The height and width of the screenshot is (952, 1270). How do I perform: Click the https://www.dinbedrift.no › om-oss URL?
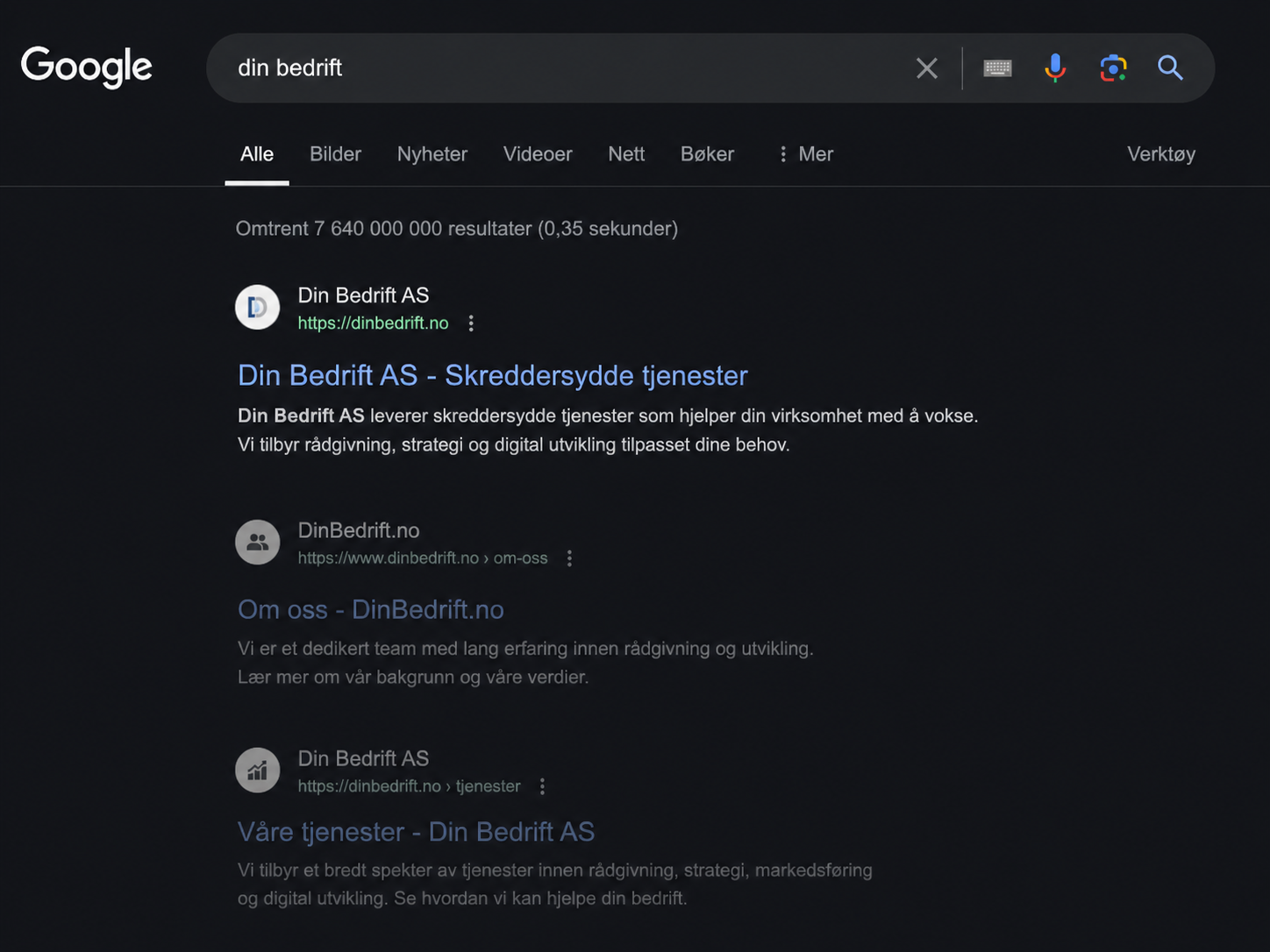coord(423,558)
